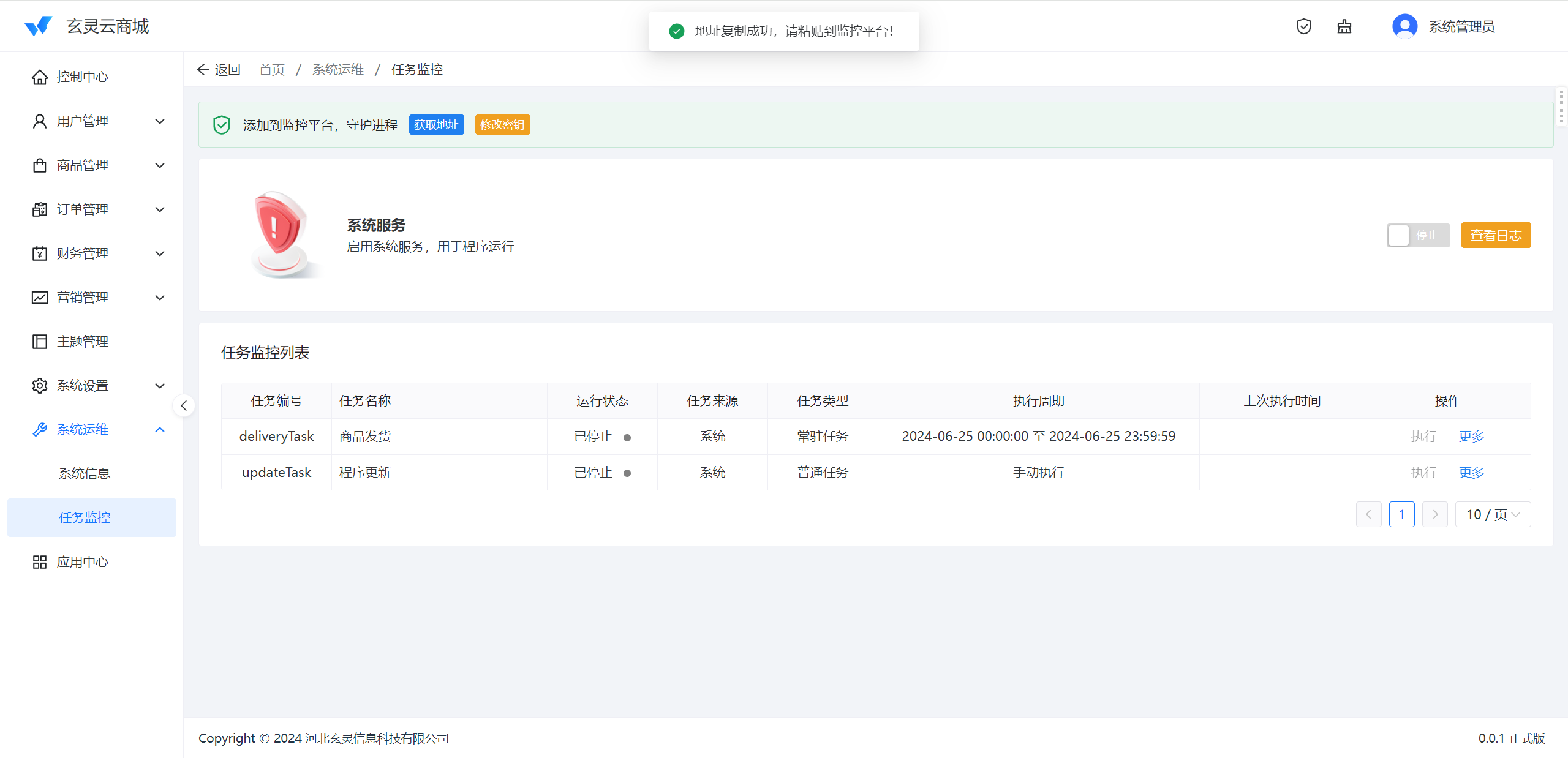Click page number 1 in pagination
This screenshot has height=758, width=1568.
(x=1401, y=514)
